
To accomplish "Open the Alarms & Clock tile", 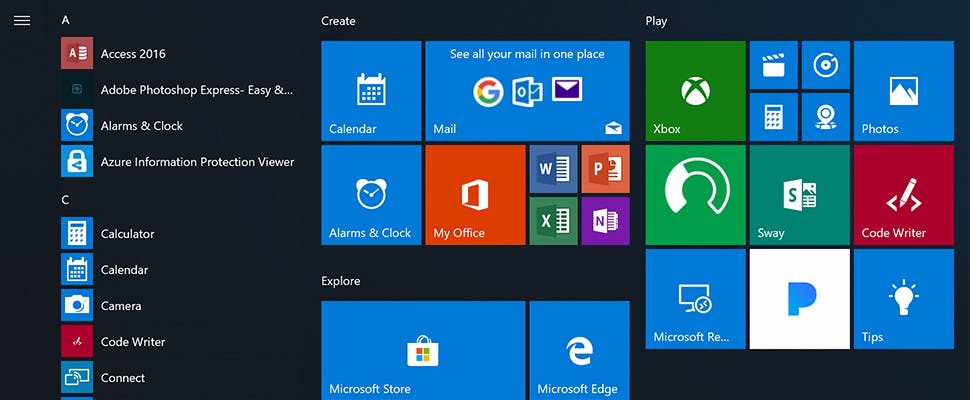I will tap(371, 195).
